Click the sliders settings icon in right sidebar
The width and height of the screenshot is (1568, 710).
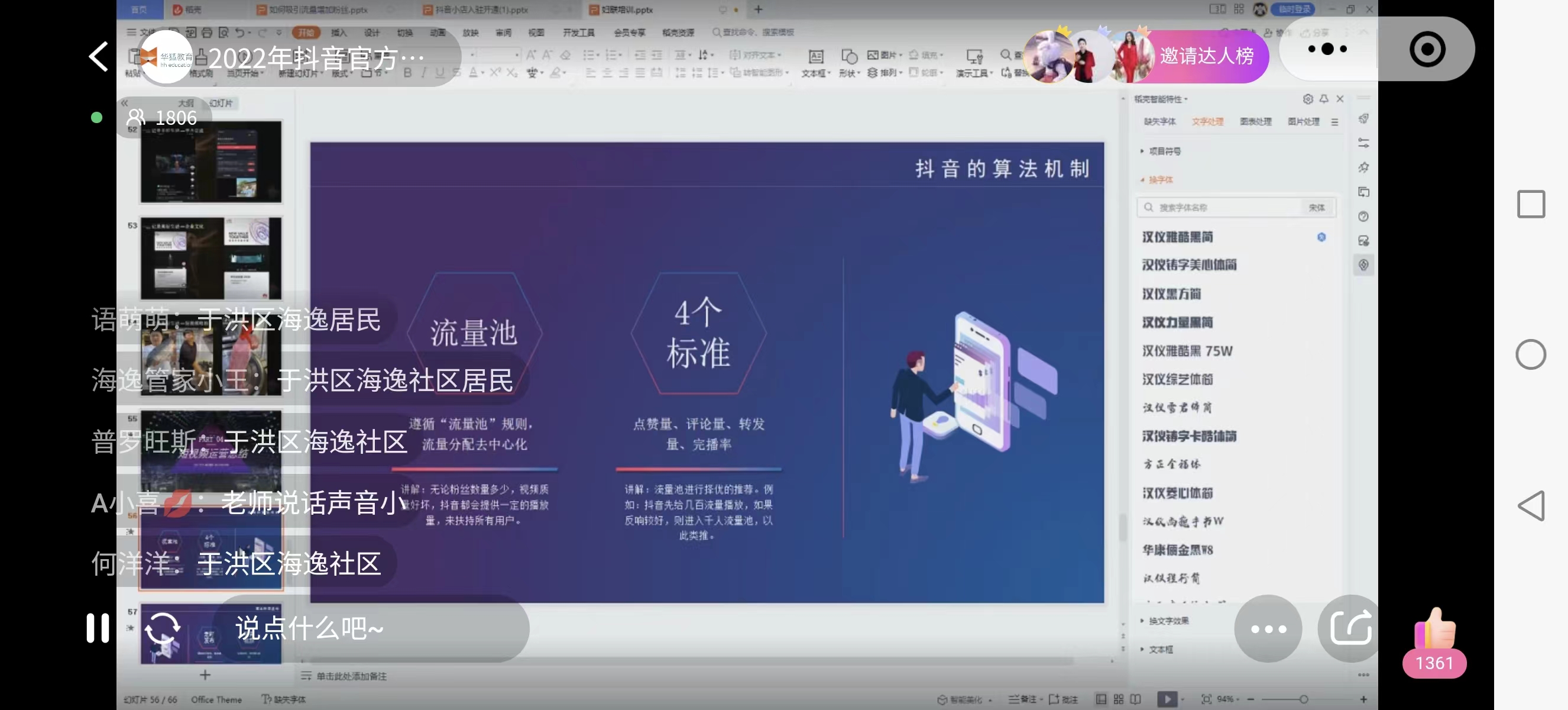1363,143
